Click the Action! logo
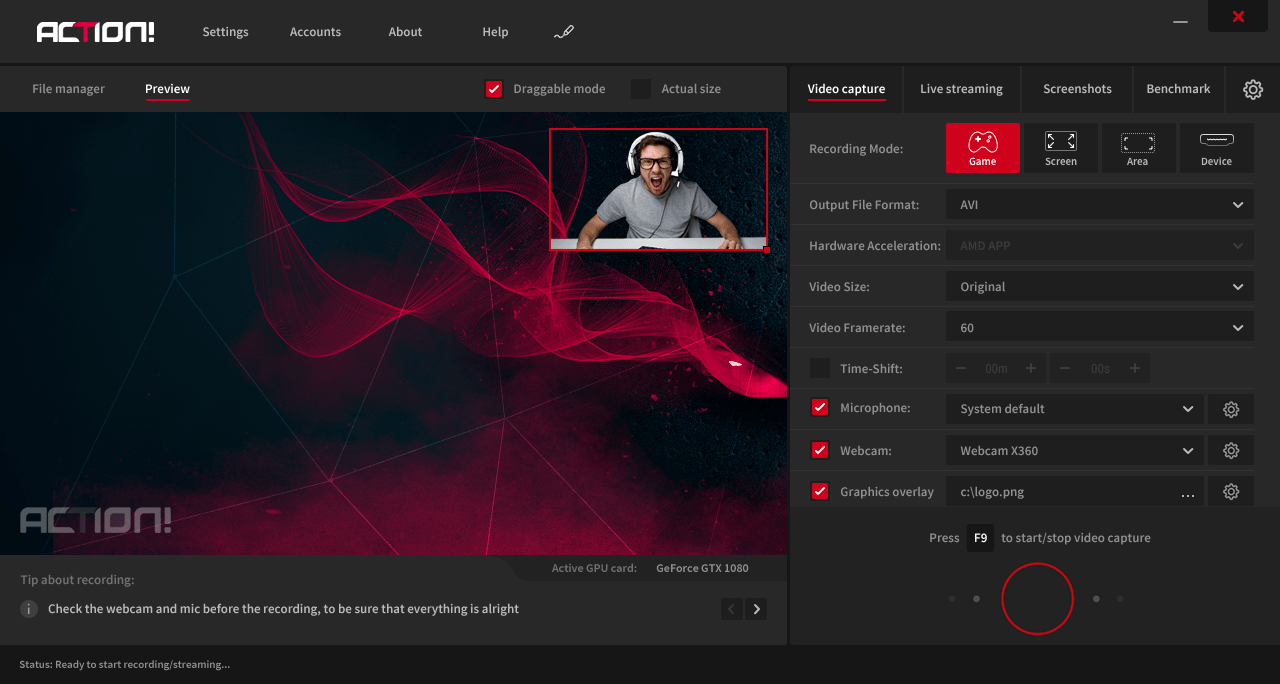The width and height of the screenshot is (1280, 684). [x=96, y=32]
